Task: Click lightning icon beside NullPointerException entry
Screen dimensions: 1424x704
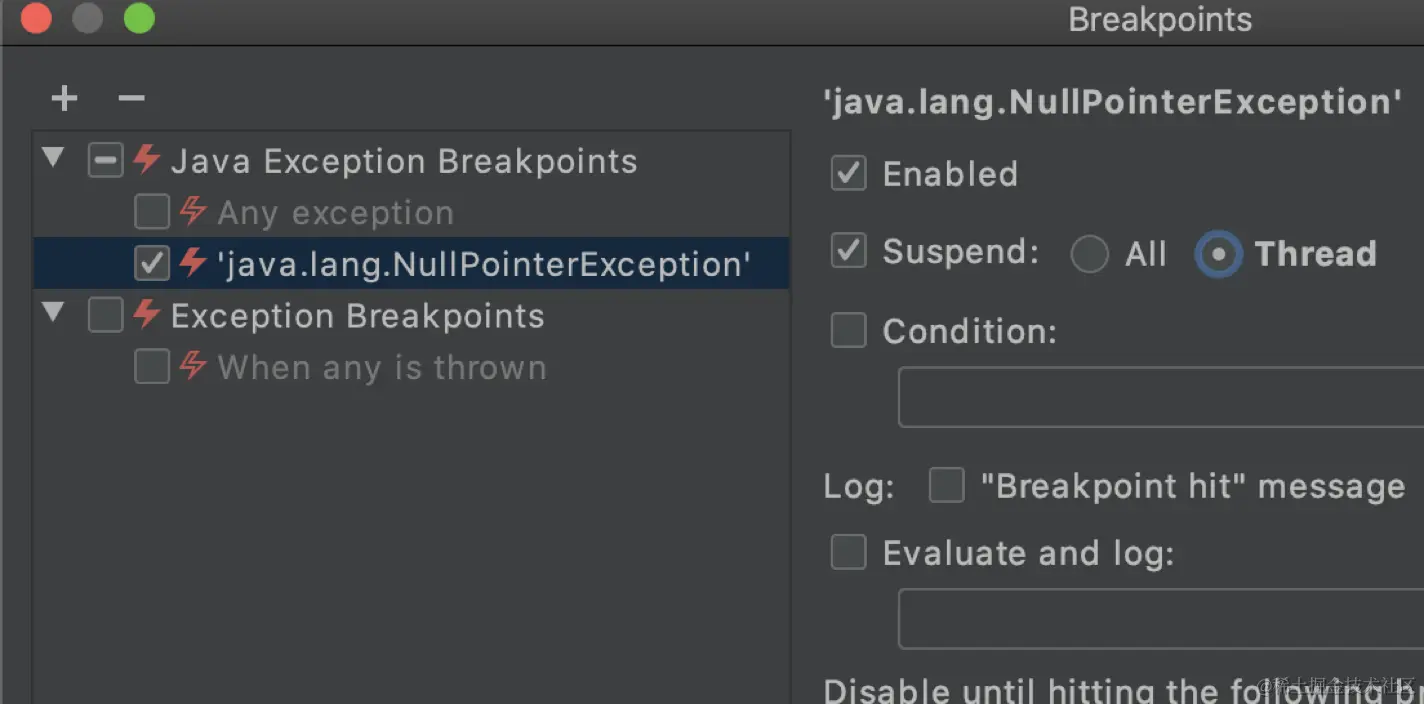Action: pyautogui.click(x=192, y=263)
